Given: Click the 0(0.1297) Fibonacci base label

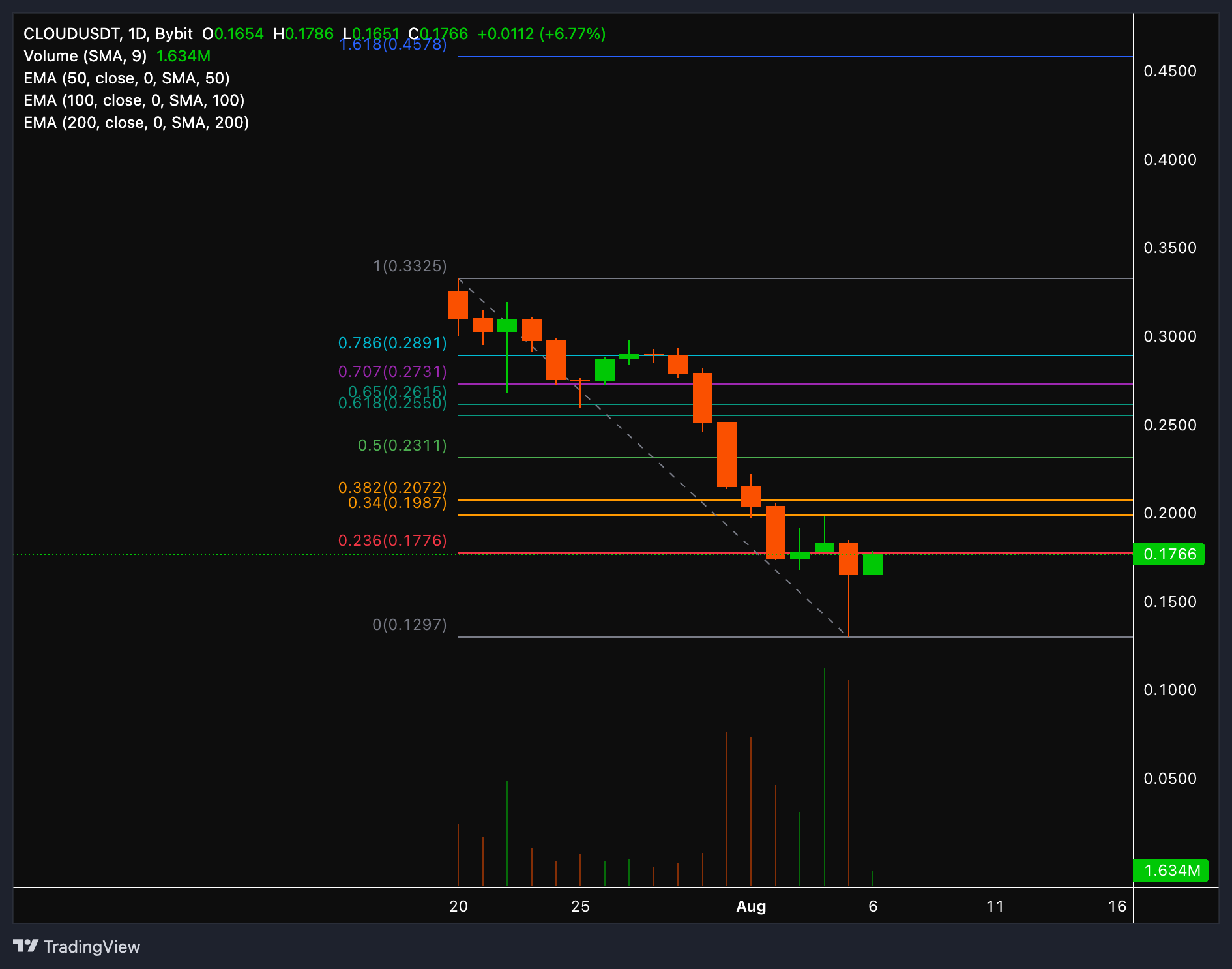Looking at the screenshot, I should 409,625.
